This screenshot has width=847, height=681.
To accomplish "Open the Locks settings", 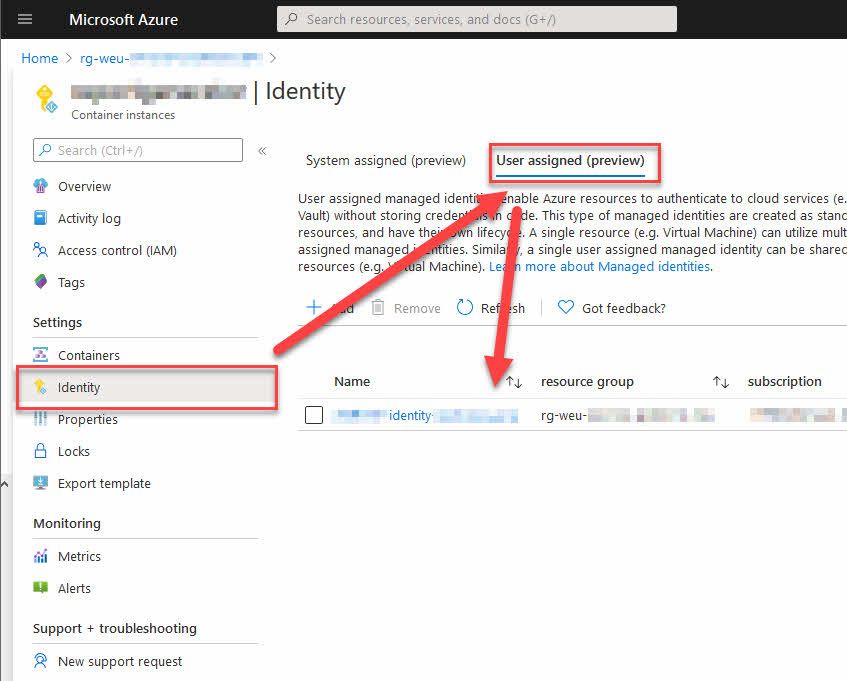I will pos(71,451).
